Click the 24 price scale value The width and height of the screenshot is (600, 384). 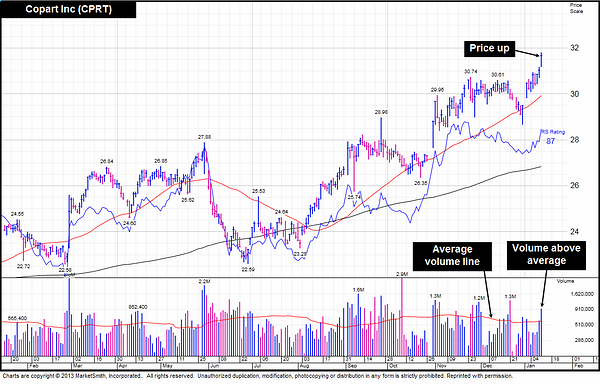pos(574,231)
